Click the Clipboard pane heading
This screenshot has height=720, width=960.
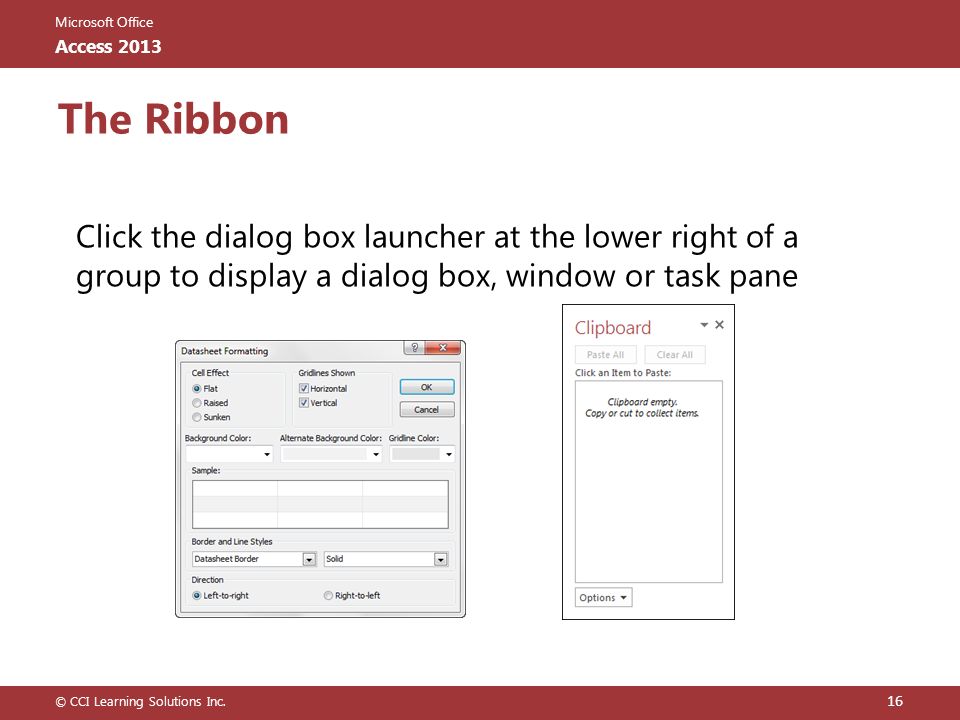613,328
